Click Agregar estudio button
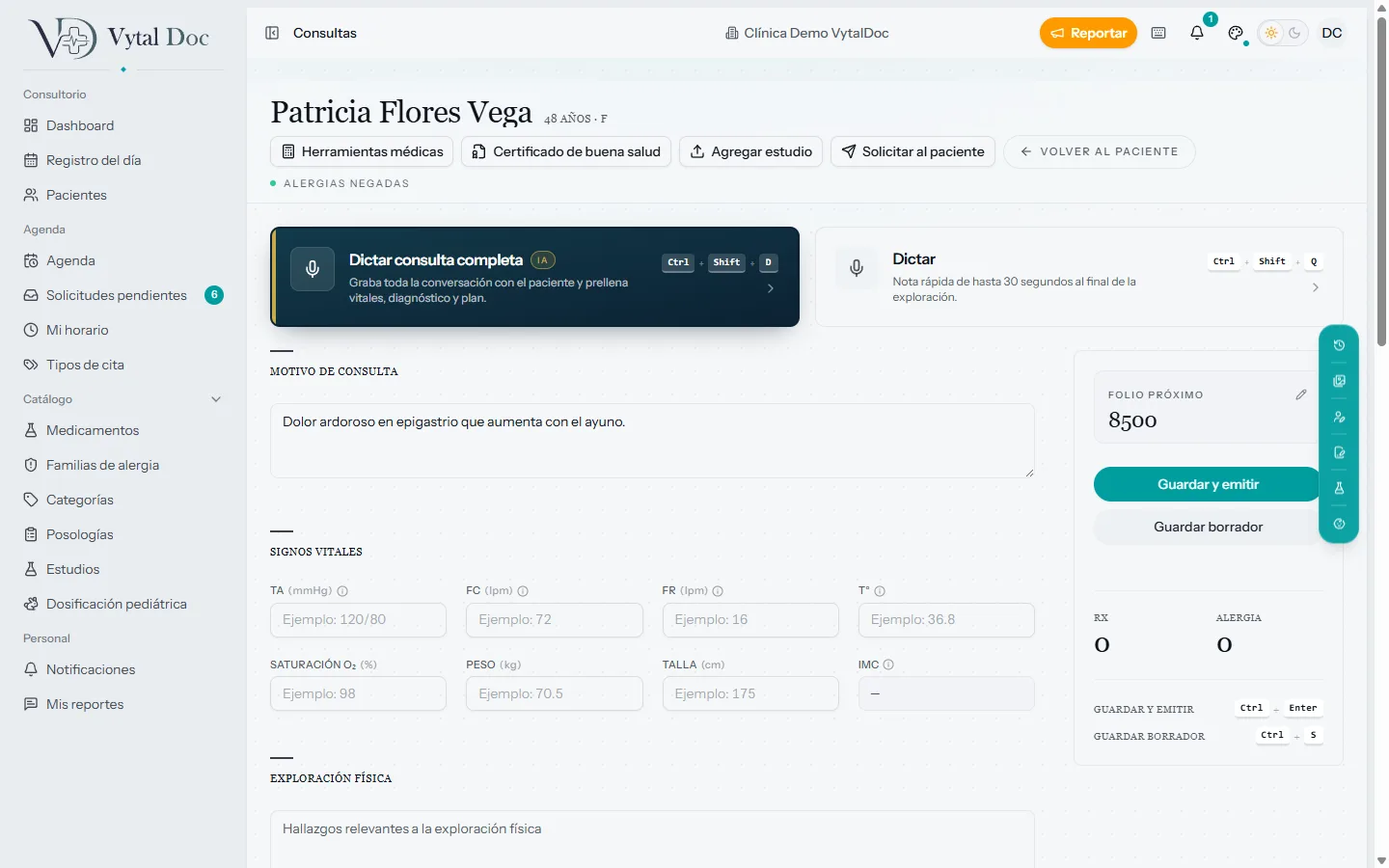This screenshot has height=868, width=1389. click(x=751, y=151)
